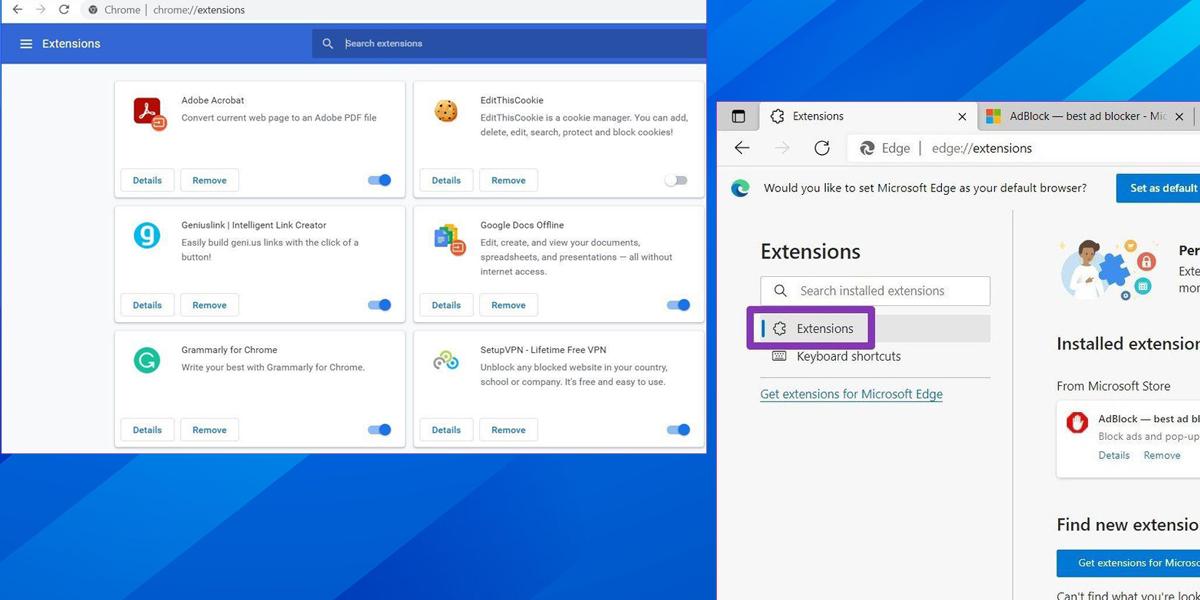The height and width of the screenshot is (600, 1200).
Task: Refresh the Edge extensions page
Action: (x=822, y=148)
